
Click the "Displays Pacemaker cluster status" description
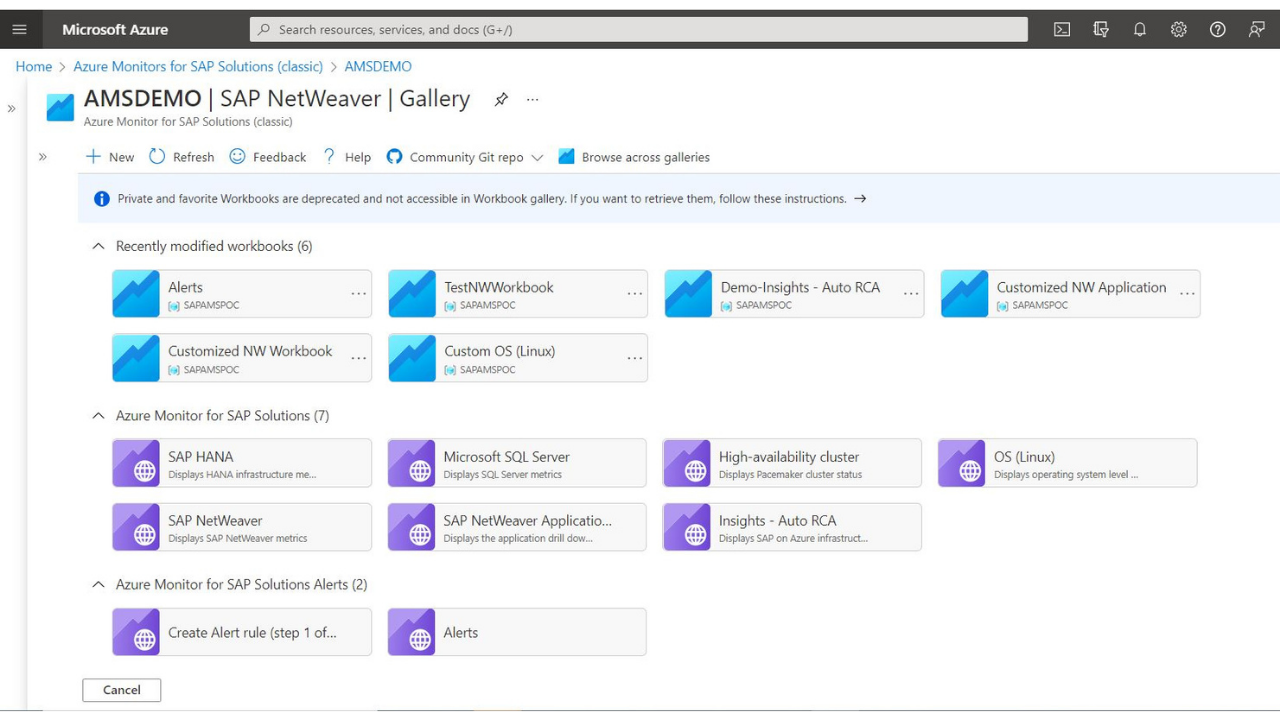790,475
